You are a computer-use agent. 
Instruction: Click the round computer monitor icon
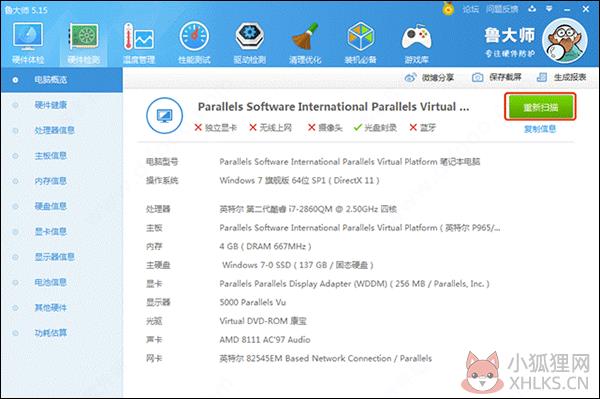165,115
